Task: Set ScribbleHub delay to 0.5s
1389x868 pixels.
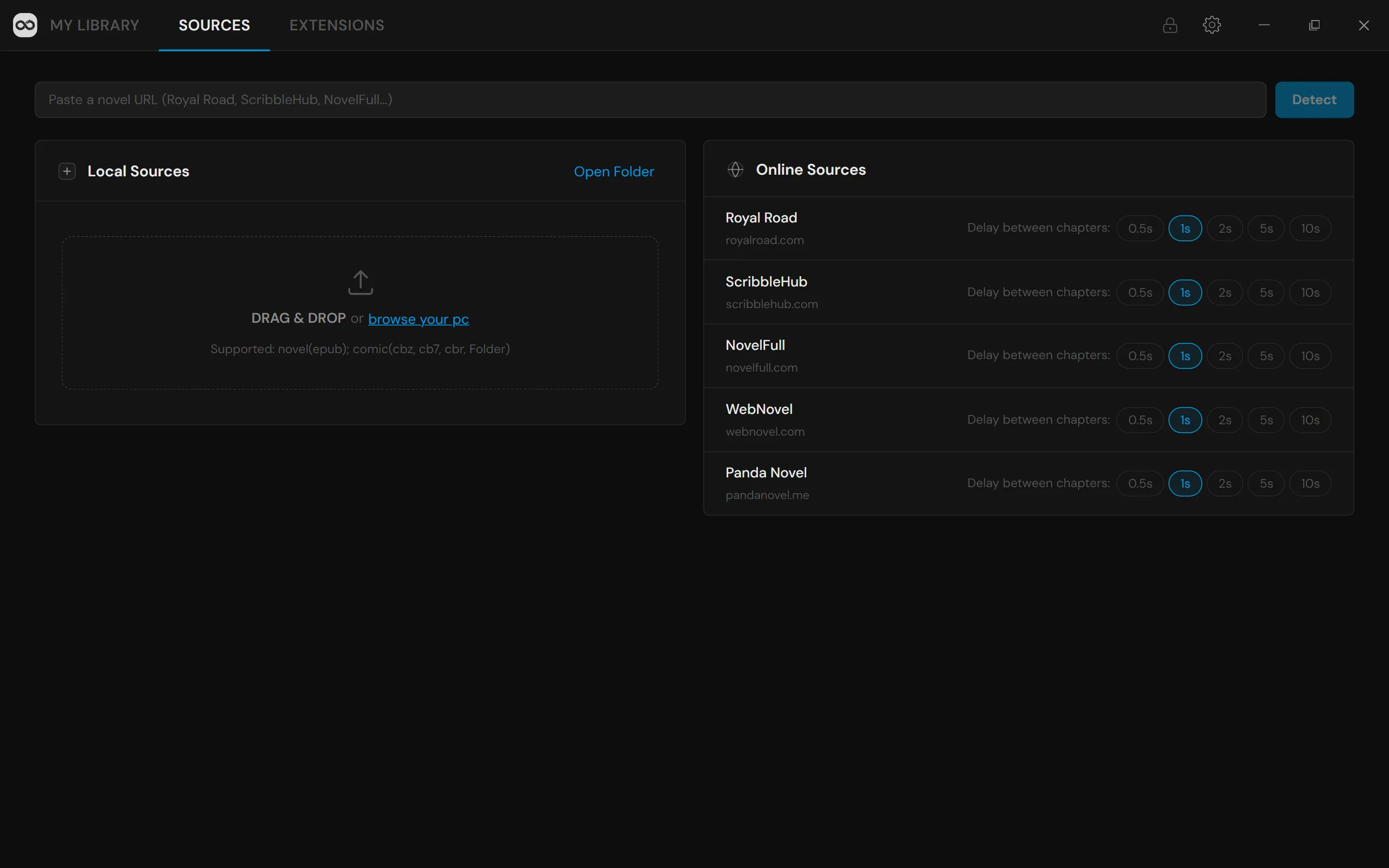Action: (1140, 293)
